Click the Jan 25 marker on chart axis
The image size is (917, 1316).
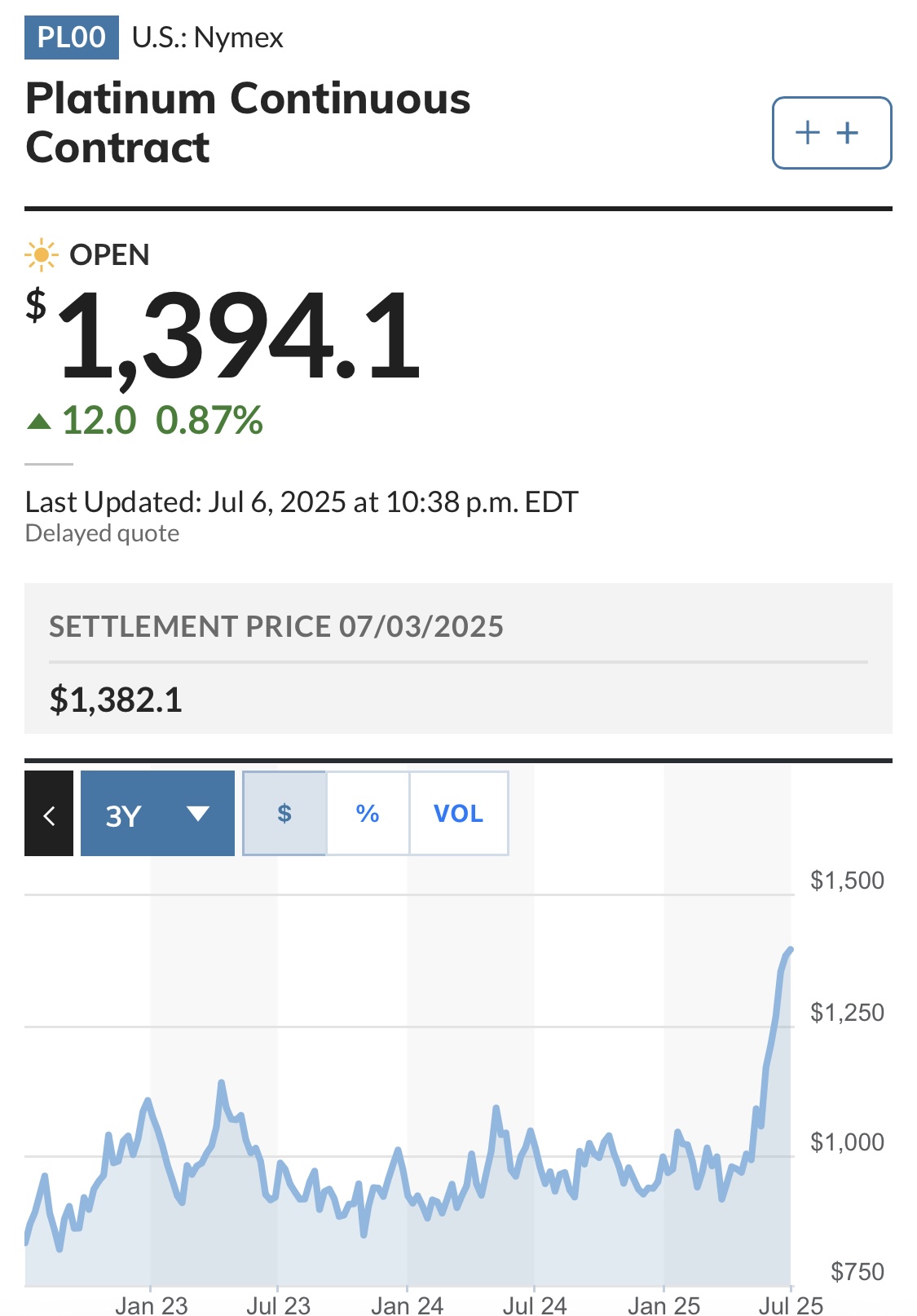(664, 1305)
